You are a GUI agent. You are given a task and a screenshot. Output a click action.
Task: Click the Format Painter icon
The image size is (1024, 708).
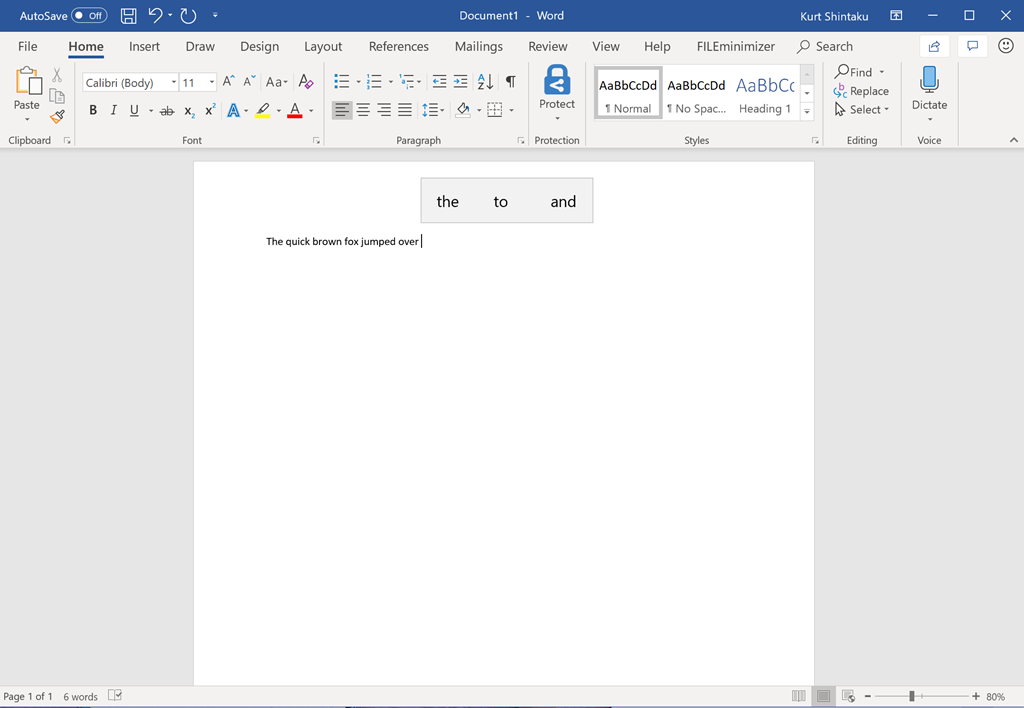tap(57, 116)
